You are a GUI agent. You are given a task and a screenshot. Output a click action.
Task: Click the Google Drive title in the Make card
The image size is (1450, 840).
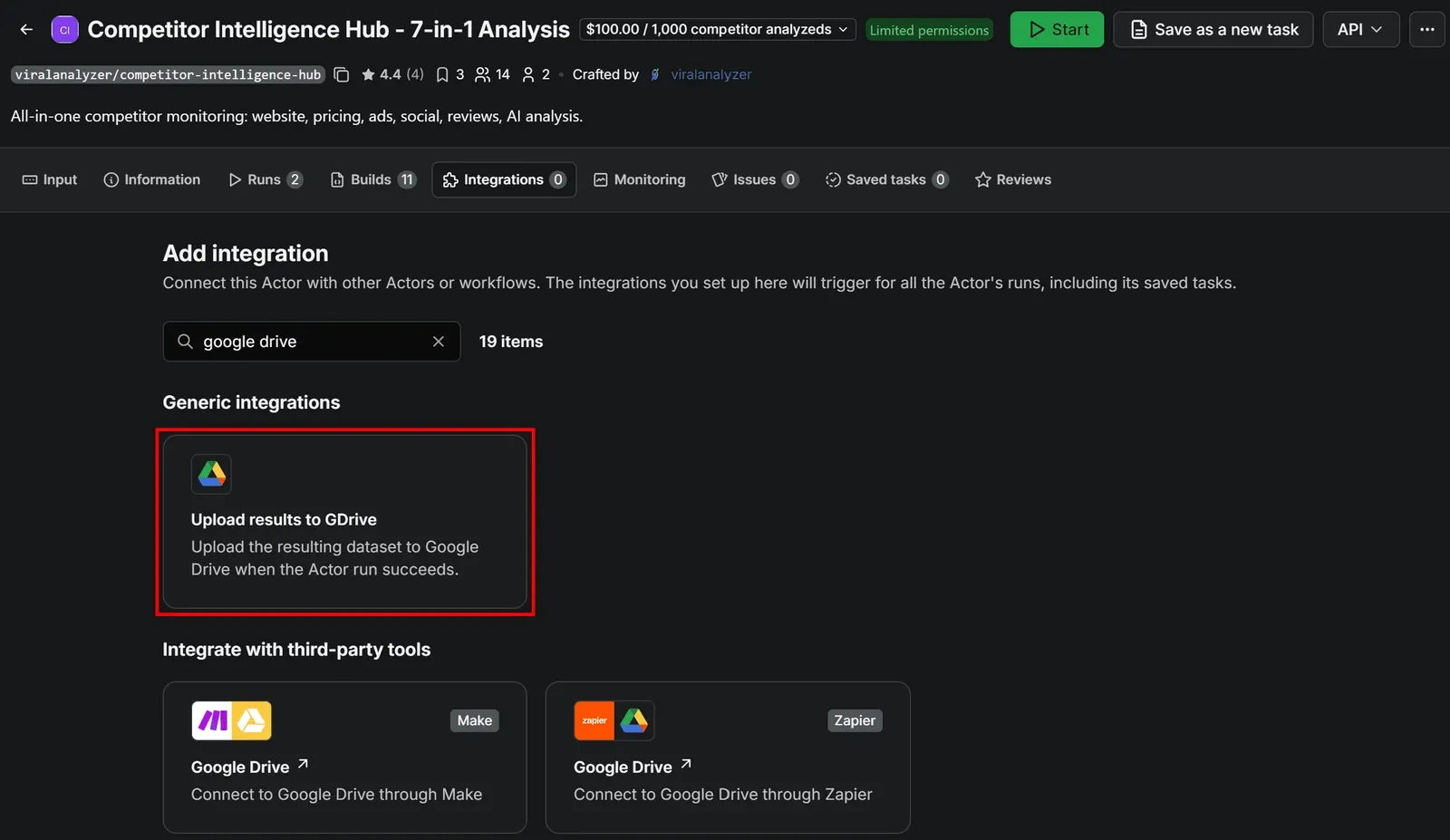coord(240,767)
